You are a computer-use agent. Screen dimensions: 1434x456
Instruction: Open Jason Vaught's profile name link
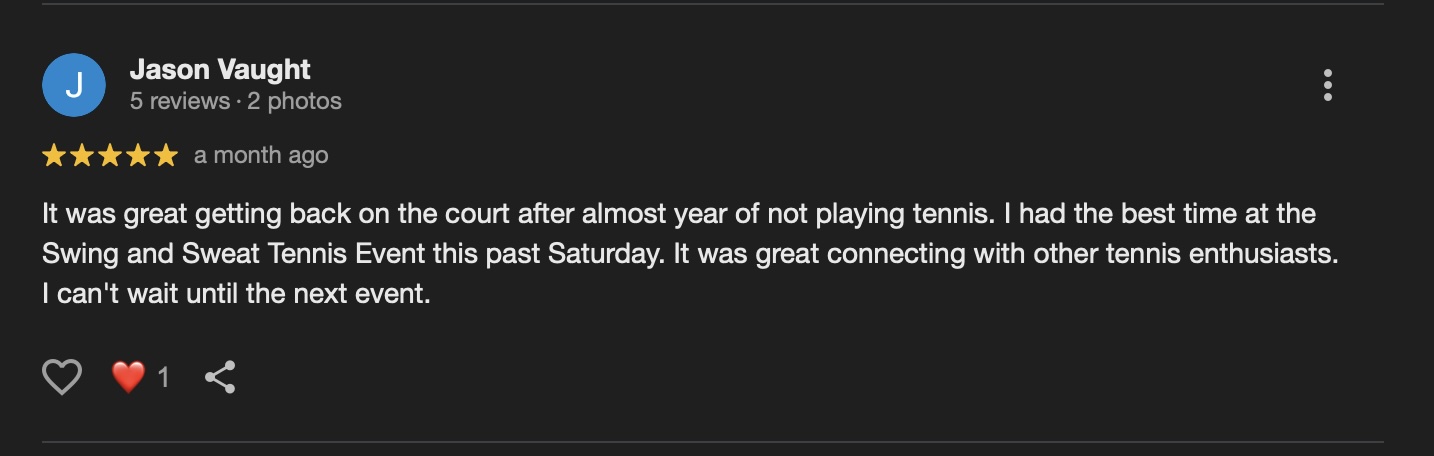(x=220, y=69)
